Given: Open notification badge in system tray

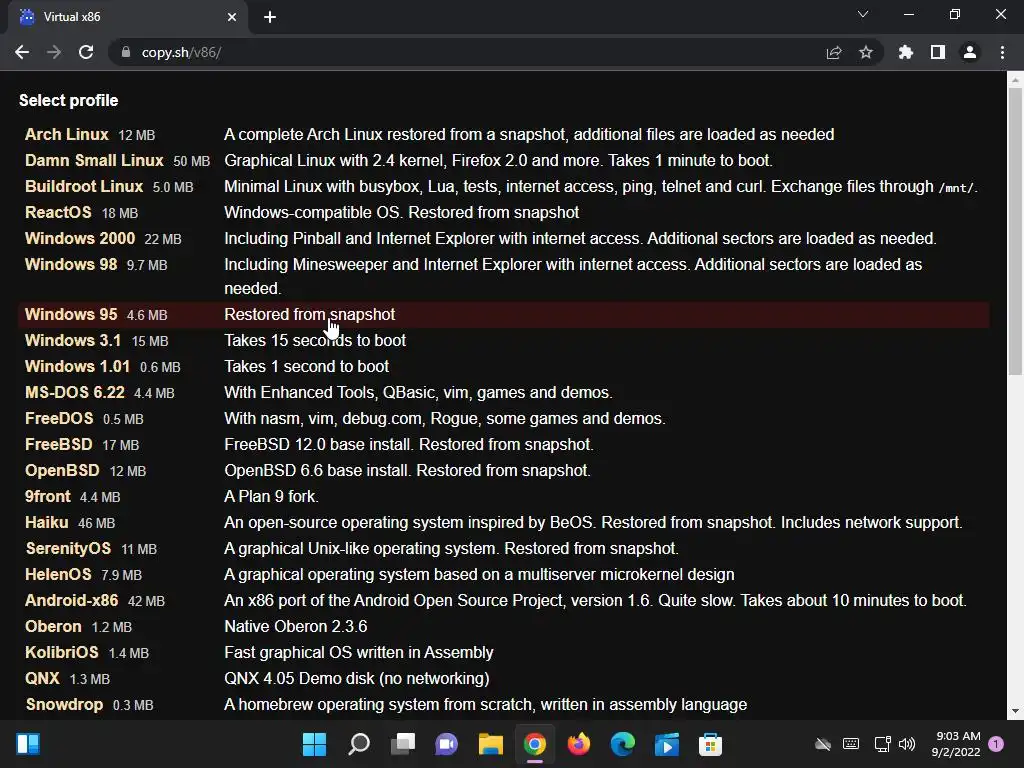Looking at the screenshot, I should pos(996,744).
